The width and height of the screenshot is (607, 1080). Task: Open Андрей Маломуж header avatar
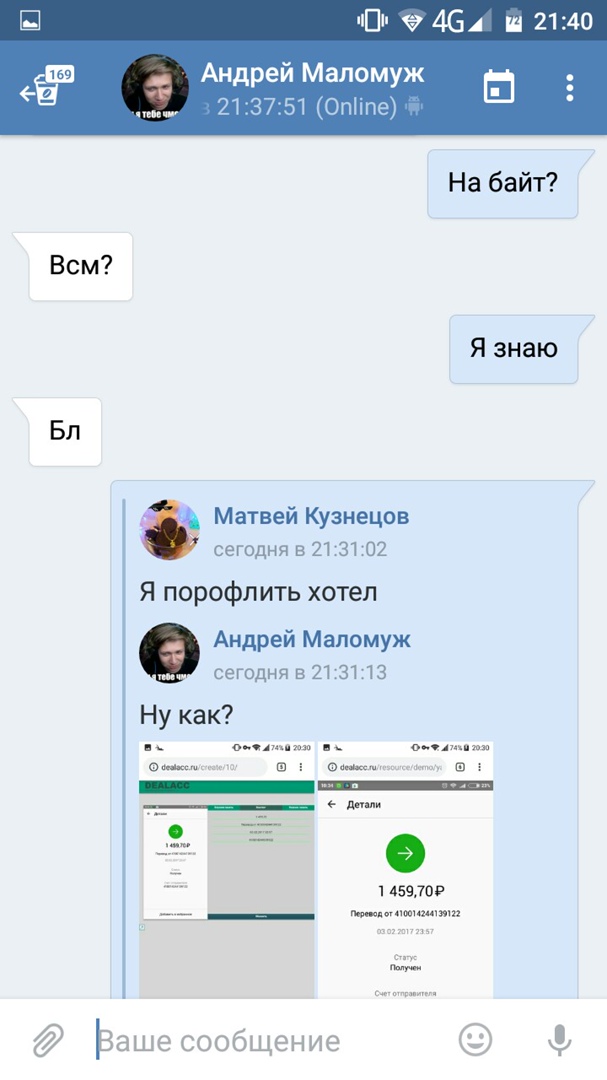click(155, 87)
